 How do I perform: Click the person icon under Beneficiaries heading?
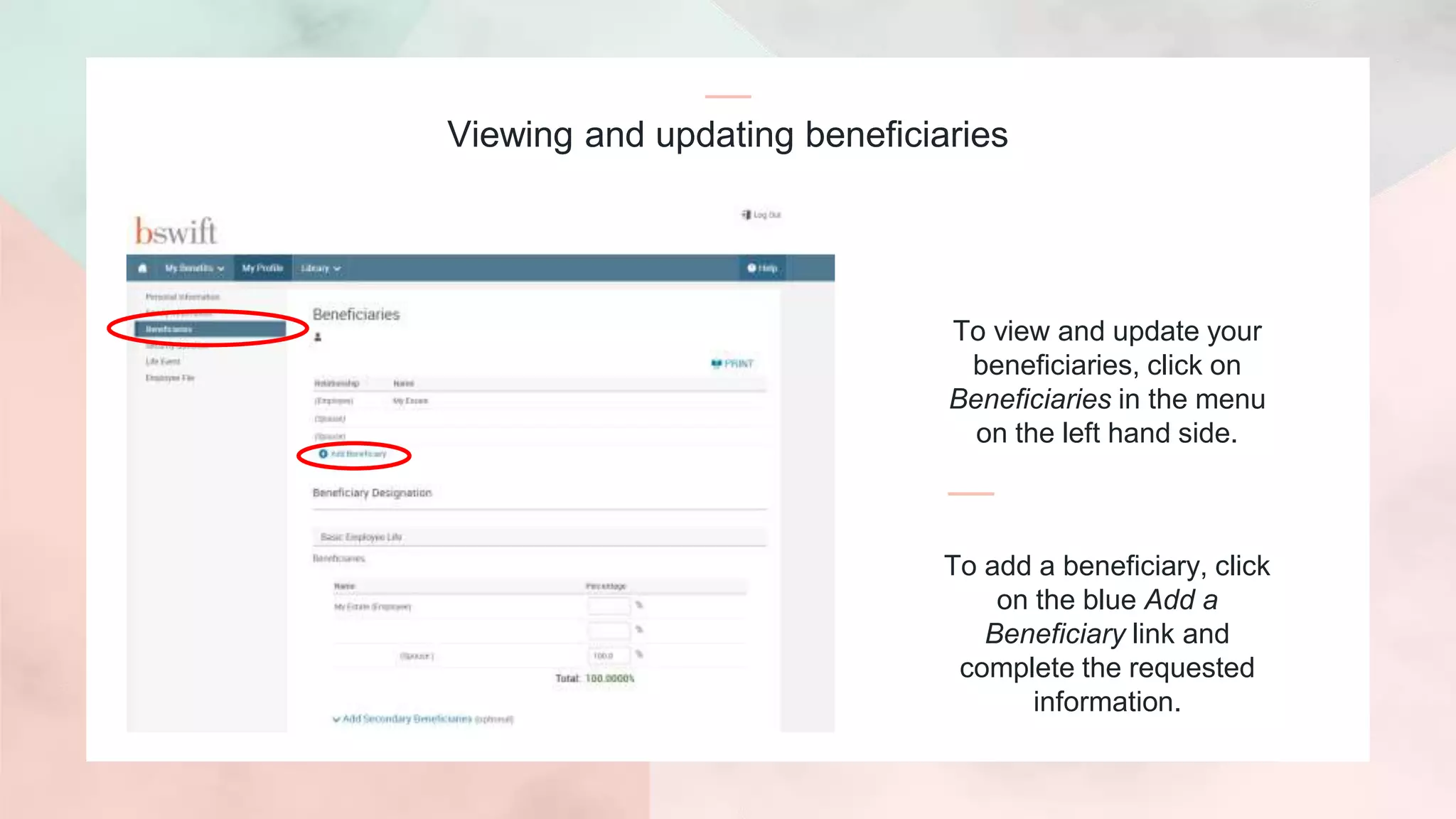coord(318,337)
